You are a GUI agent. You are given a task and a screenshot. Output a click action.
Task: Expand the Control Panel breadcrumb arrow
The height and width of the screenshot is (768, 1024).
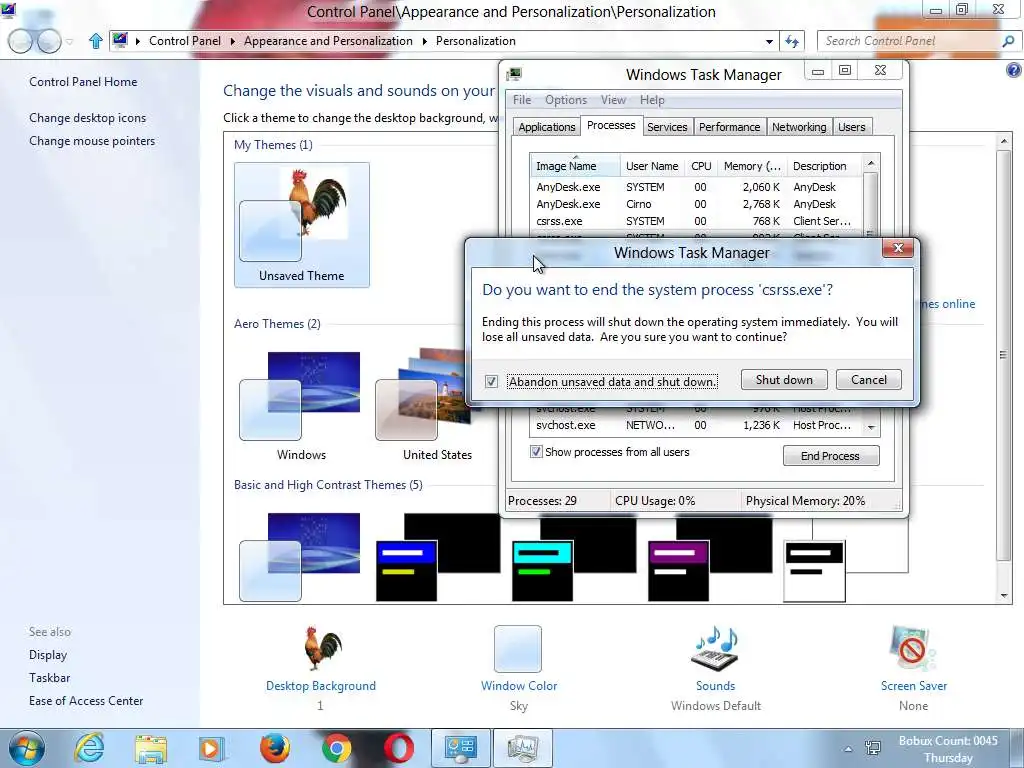point(232,41)
